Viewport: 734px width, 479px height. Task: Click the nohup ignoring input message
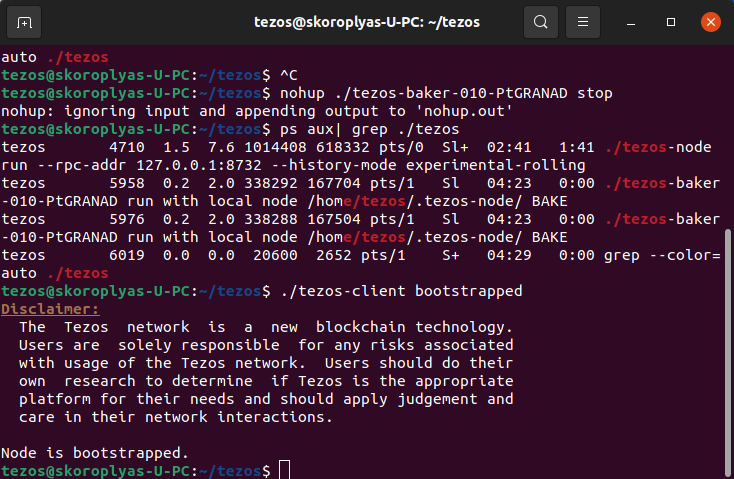[x=257, y=111]
